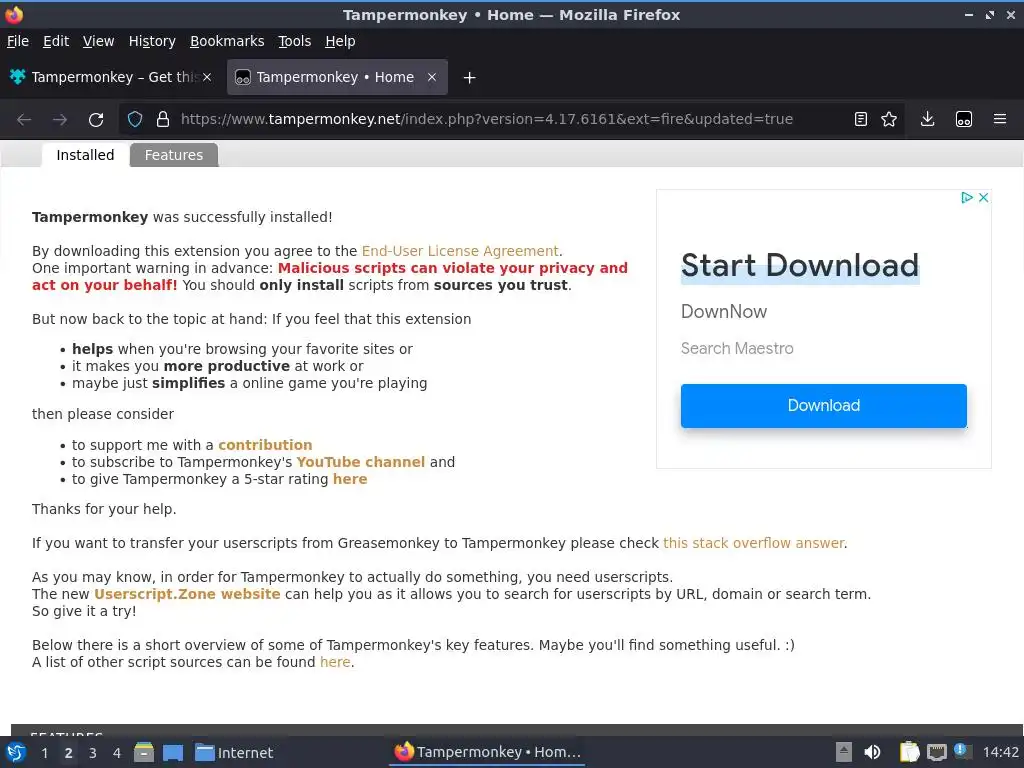Viewport: 1024px width, 768px height.
Task: Open the Help menu
Action: [340, 41]
